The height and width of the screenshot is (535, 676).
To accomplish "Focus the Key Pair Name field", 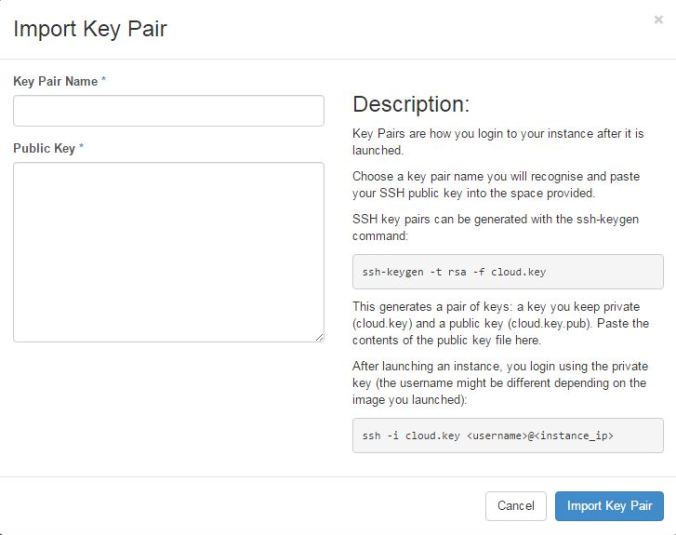I will 169,111.
